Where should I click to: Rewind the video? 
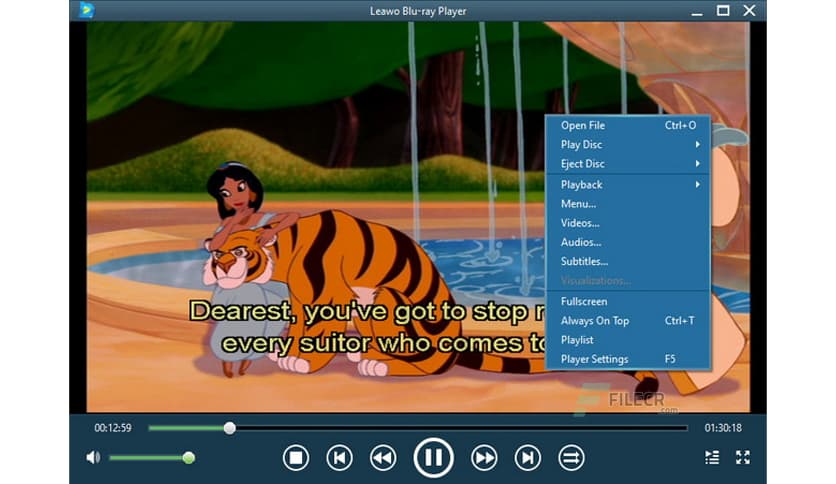coord(383,457)
